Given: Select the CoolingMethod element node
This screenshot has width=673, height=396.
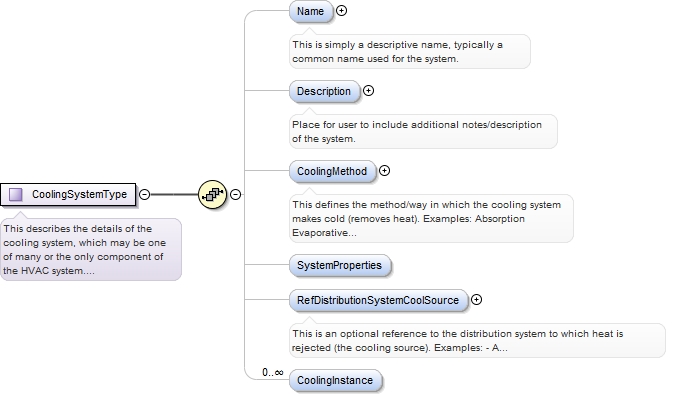Looking at the screenshot, I should (x=332, y=171).
